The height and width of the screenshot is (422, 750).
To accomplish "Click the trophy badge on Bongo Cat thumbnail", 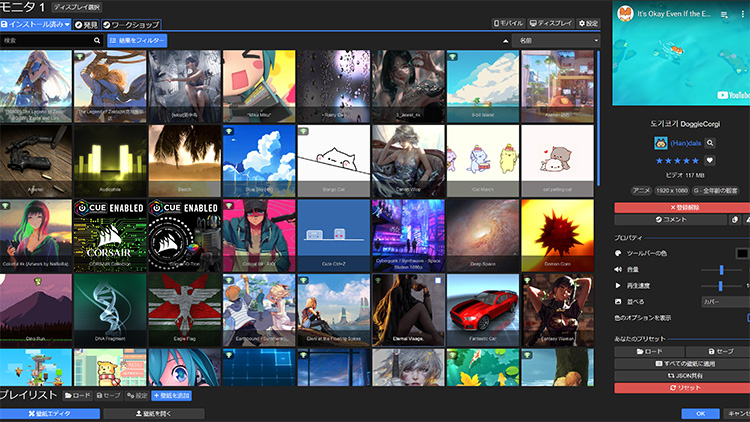I will [x=303, y=131].
